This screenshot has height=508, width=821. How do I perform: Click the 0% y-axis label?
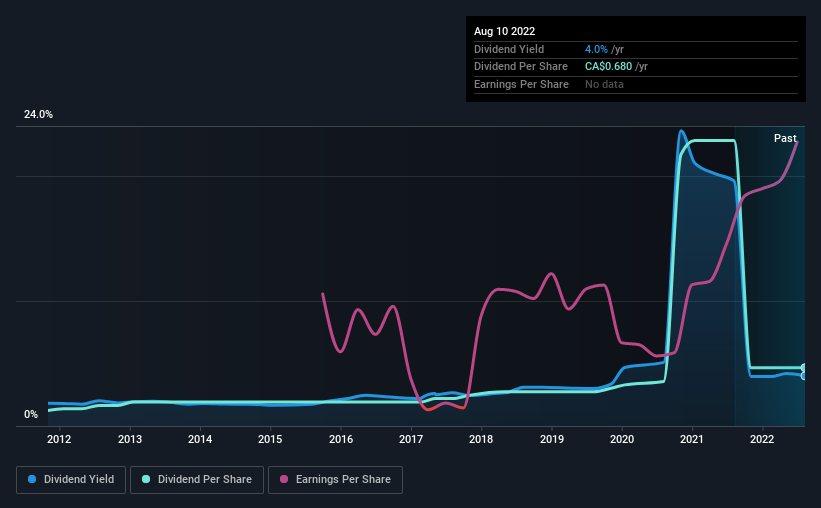(x=31, y=414)
